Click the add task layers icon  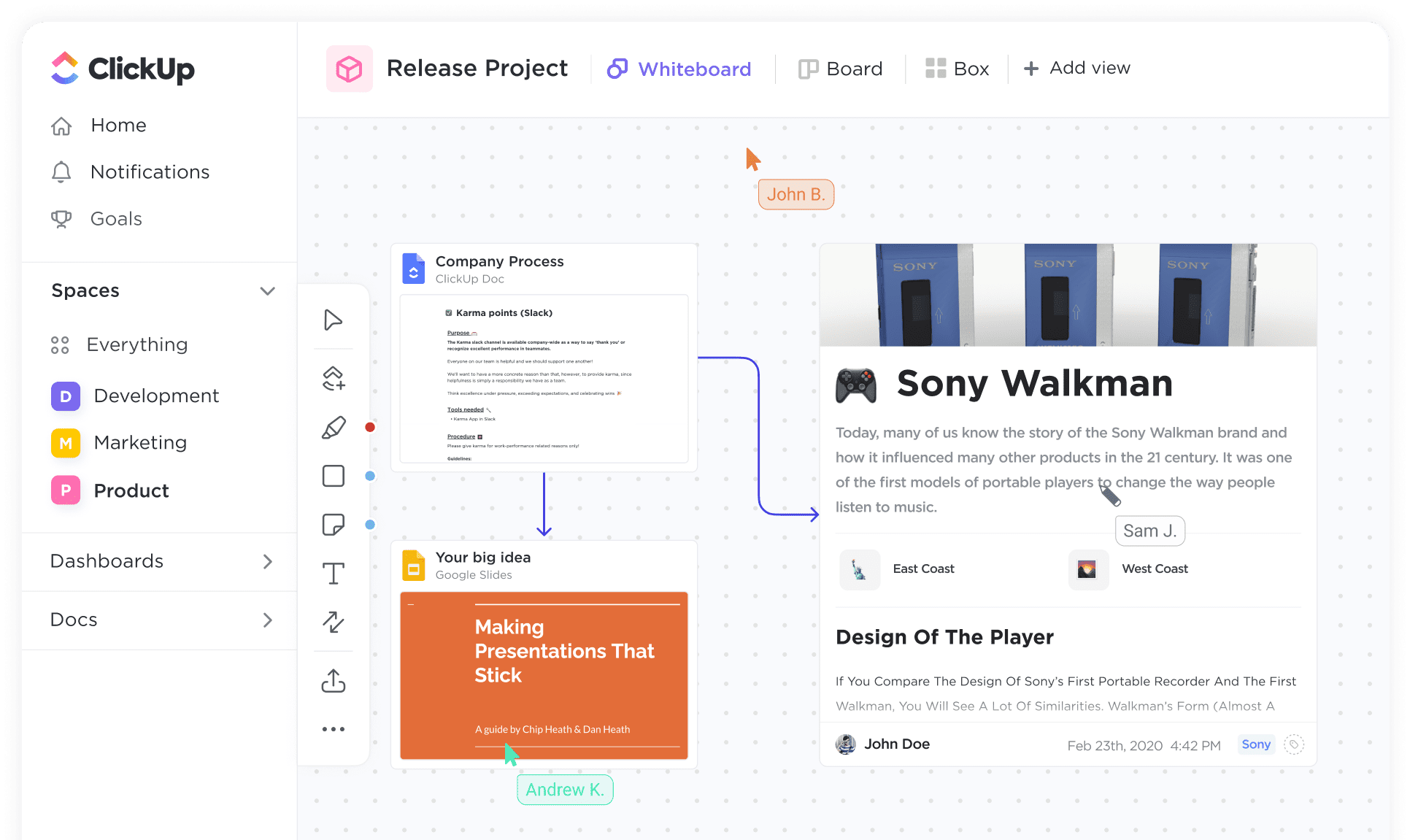[334, 378]
